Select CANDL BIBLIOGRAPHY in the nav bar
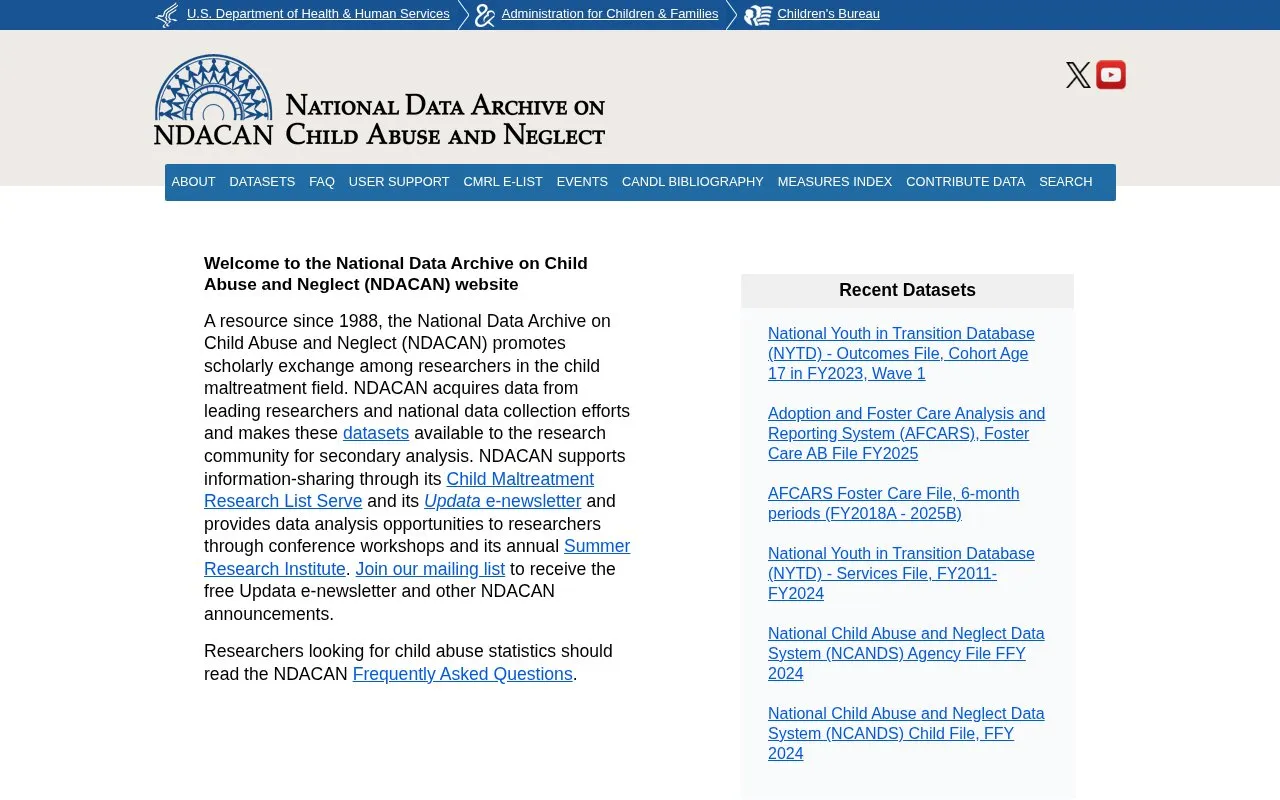The image size is (1280, 800). pos(693,182)
